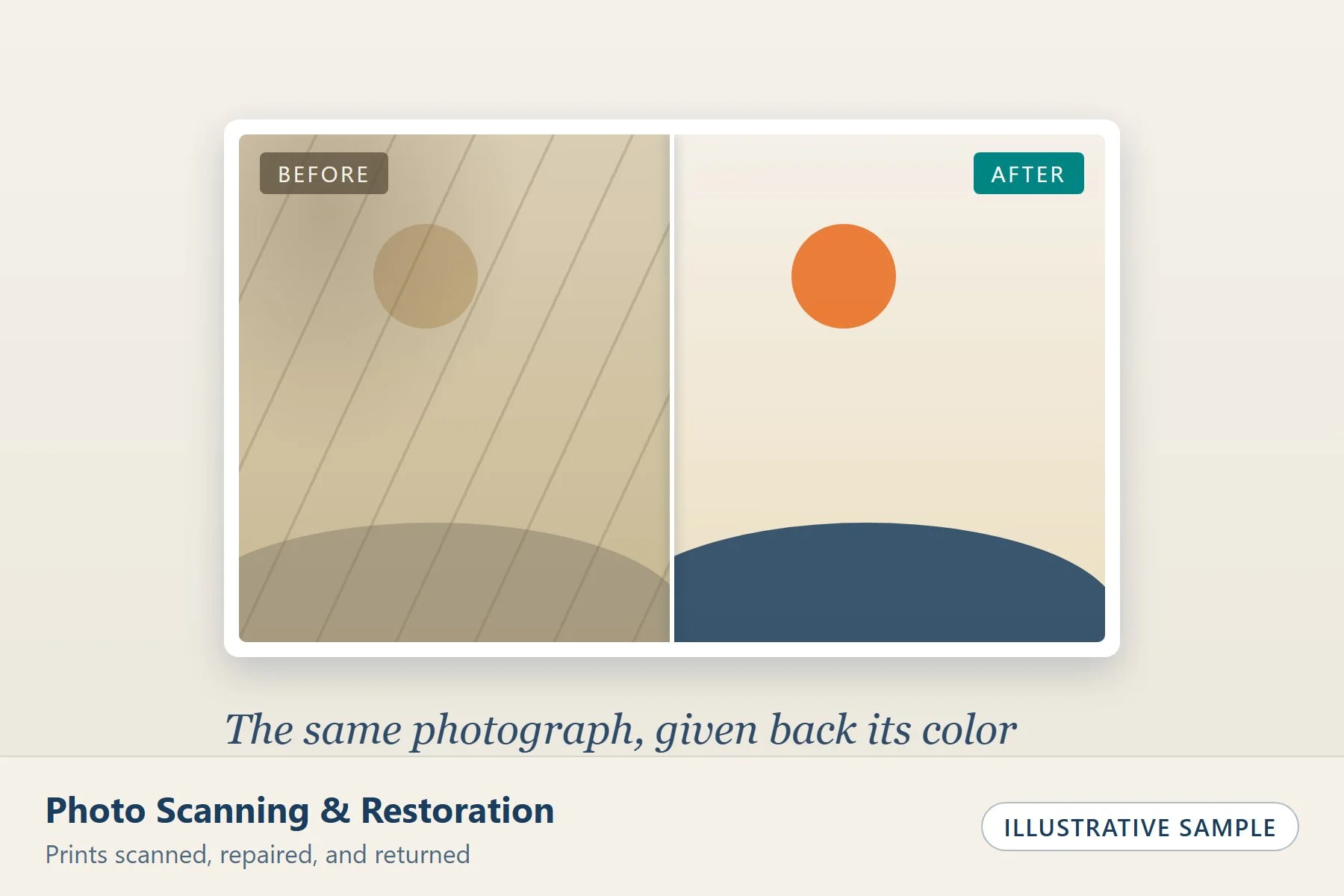Click the white before/after divider handle
The width and height of the screenshot is (1344, 896).
click(672, 388)
